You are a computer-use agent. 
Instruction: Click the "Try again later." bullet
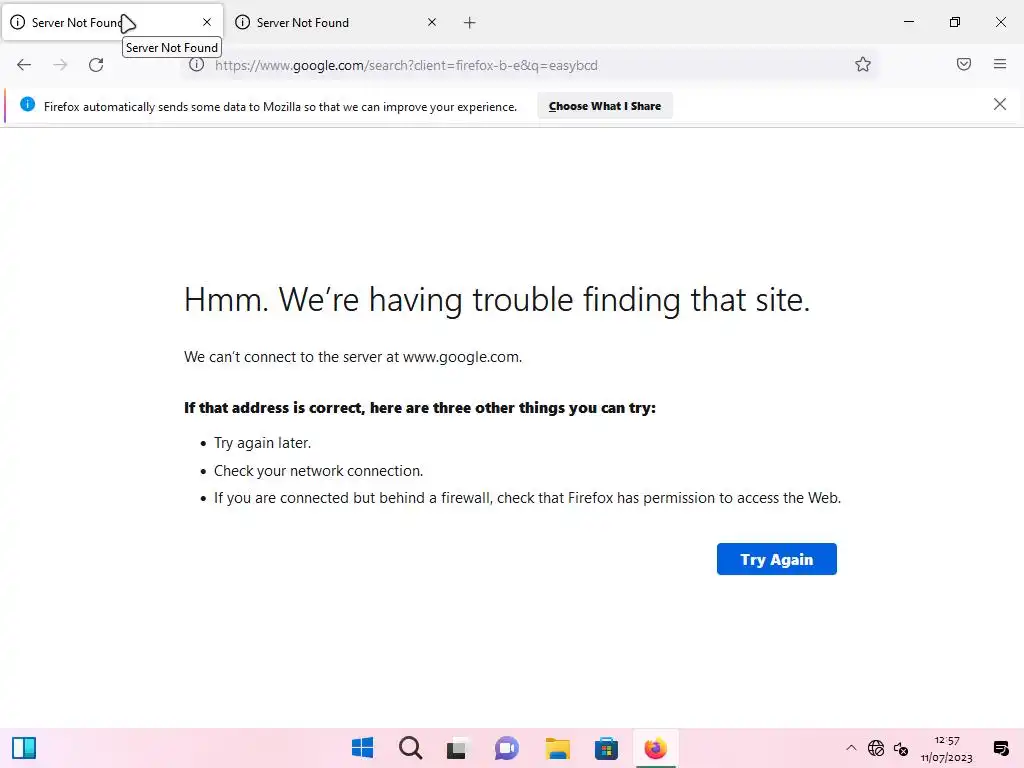[263, 443]
